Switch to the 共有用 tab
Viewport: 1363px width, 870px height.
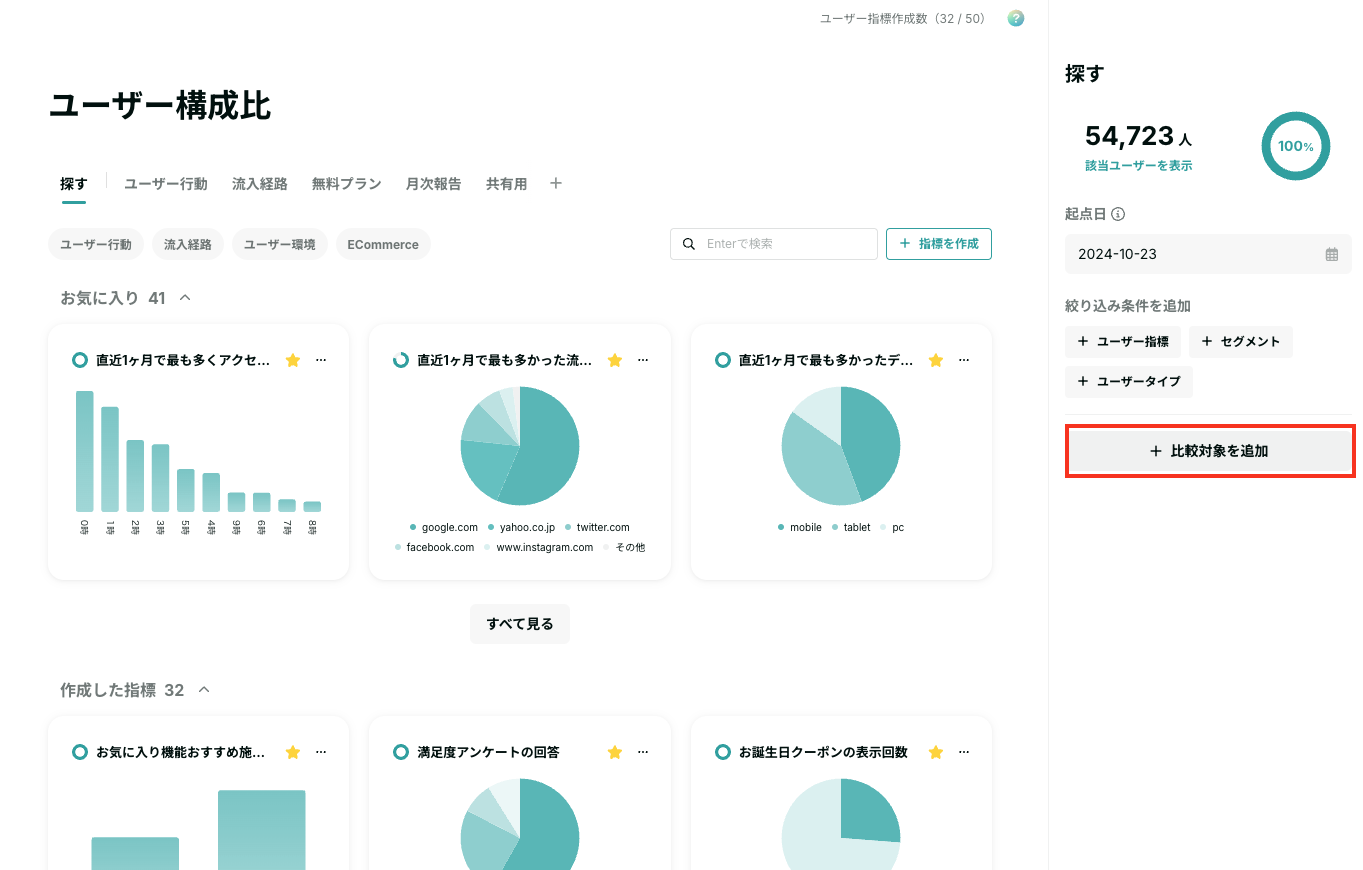point(507,184)
